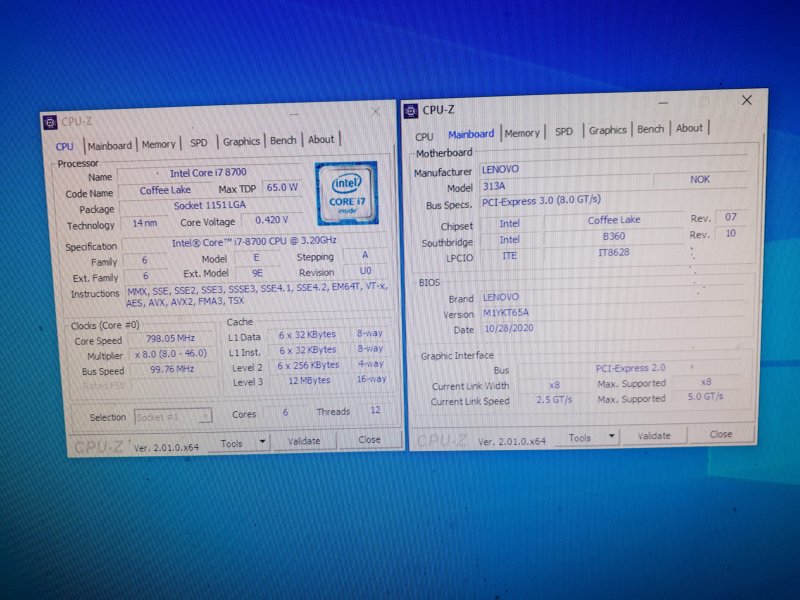Click the Coffee Lake code name value in left window
The image size is (800, 600).
coord(165,190)
